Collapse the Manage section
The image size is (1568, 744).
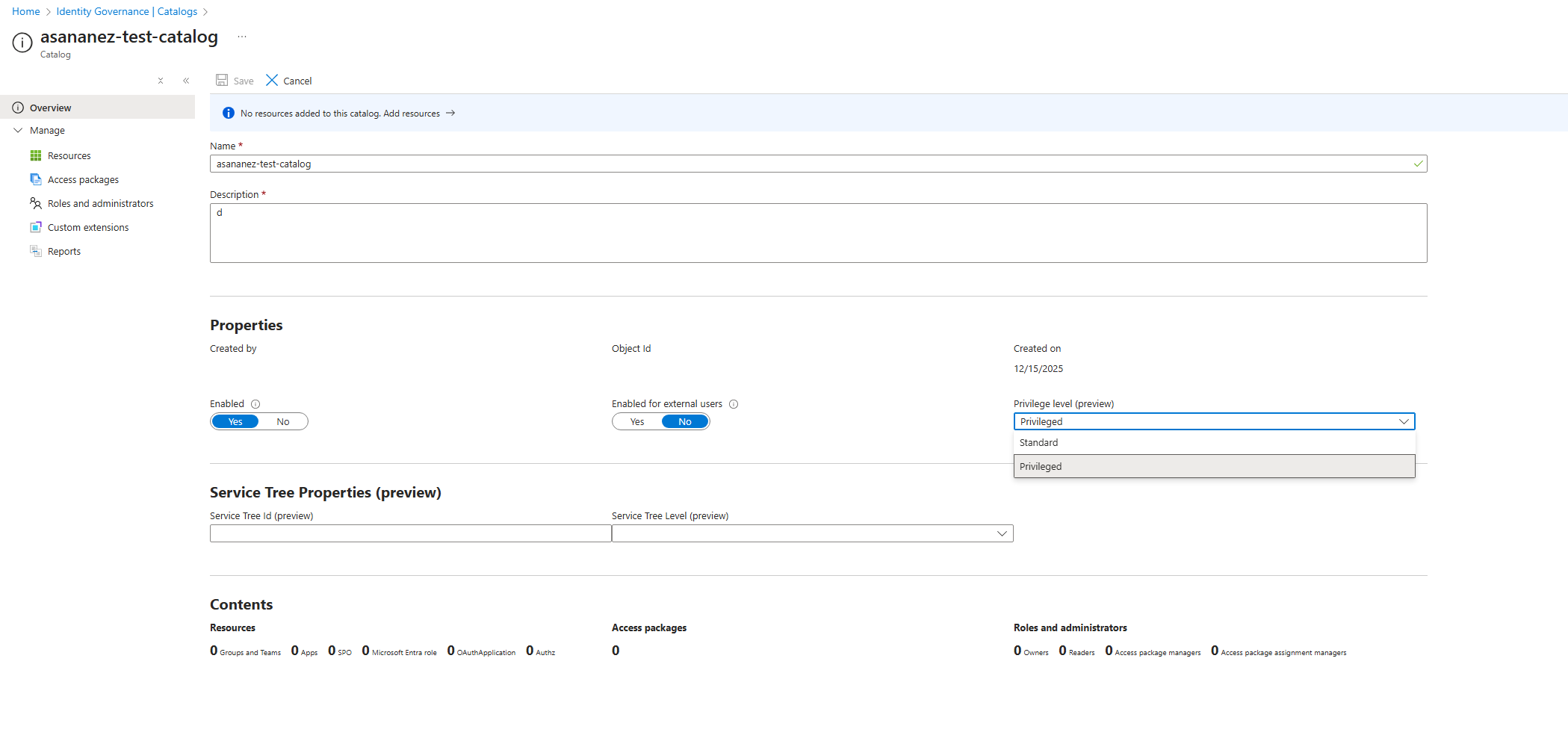[18, 130]
